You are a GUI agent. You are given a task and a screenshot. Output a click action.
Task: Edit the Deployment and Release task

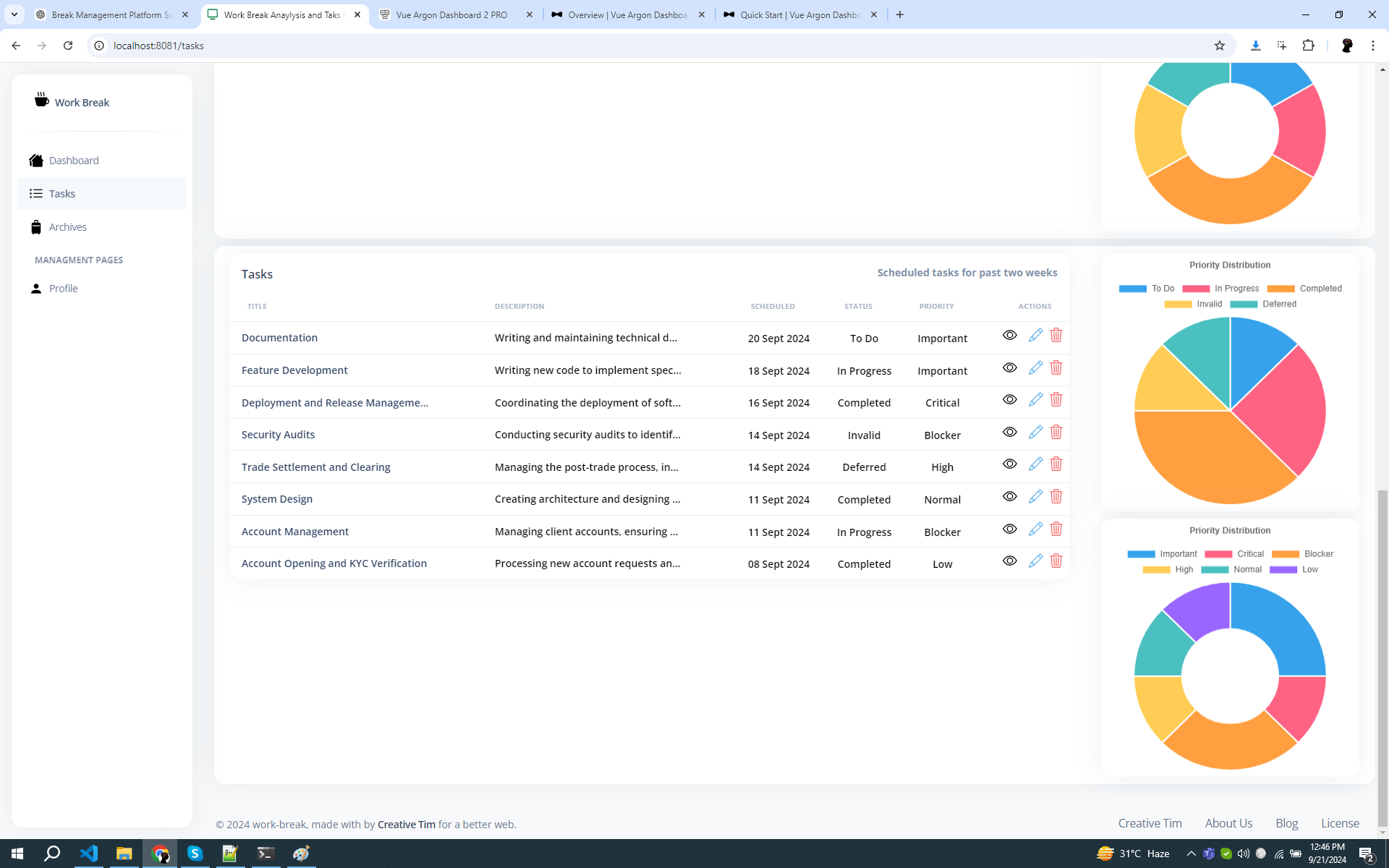[1035, 400]
